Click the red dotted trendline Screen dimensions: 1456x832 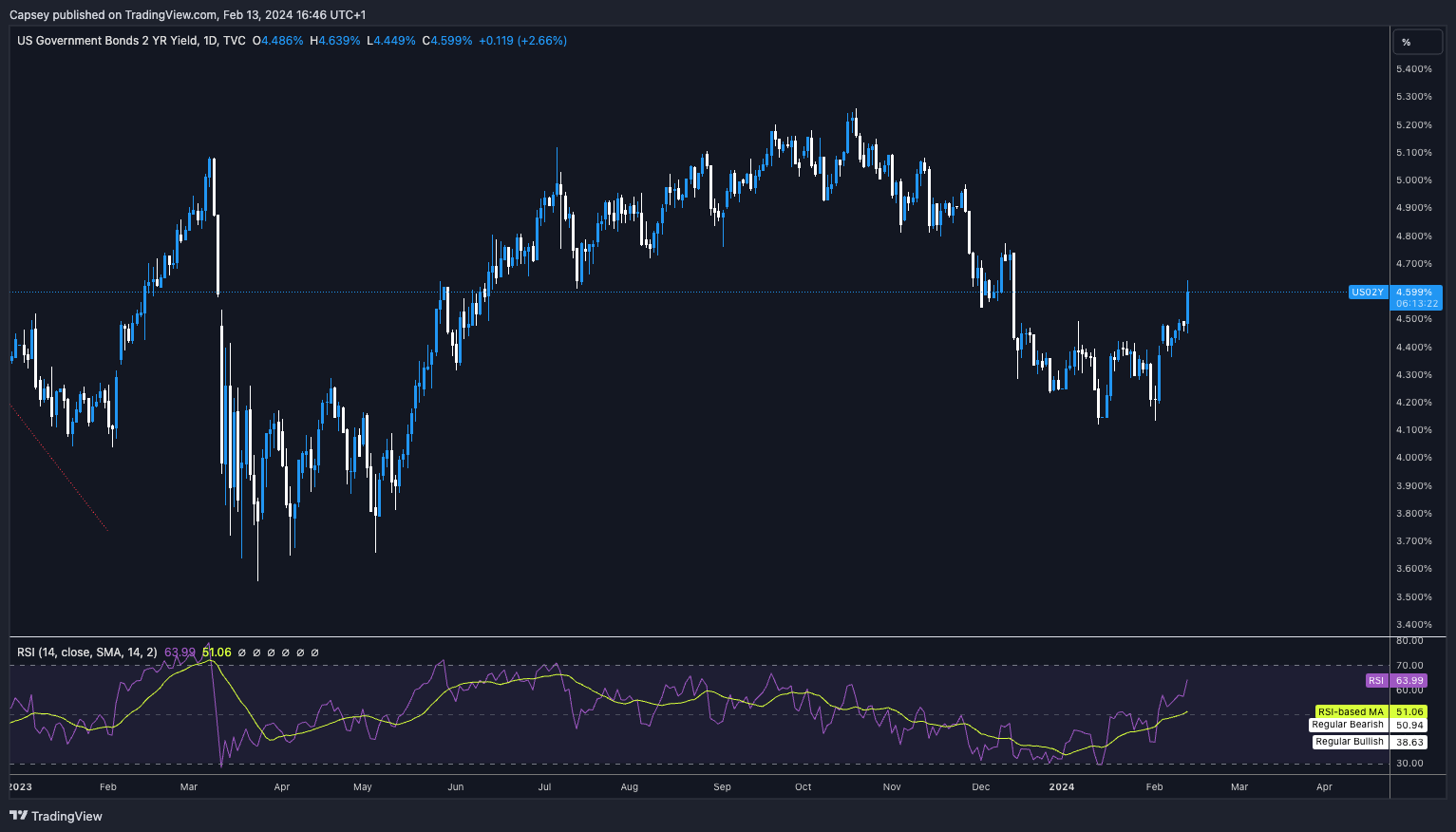(x=59, y=467)
